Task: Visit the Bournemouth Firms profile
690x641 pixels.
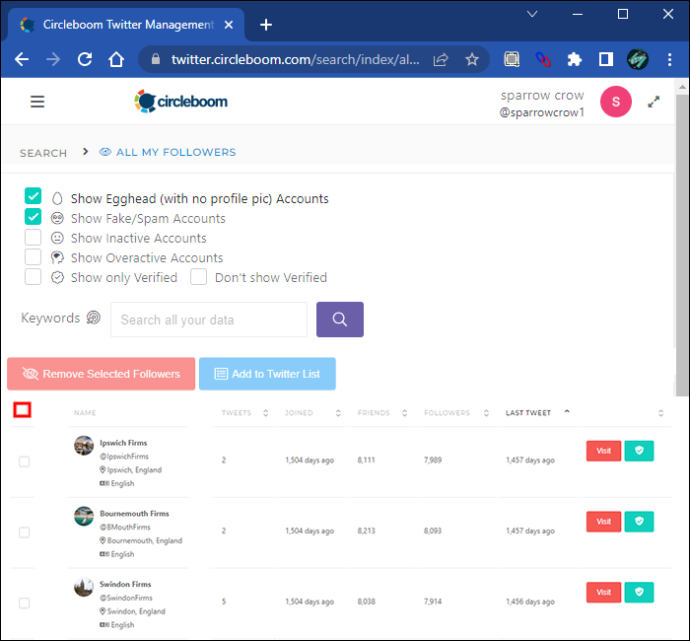Action: coord(603,521)
